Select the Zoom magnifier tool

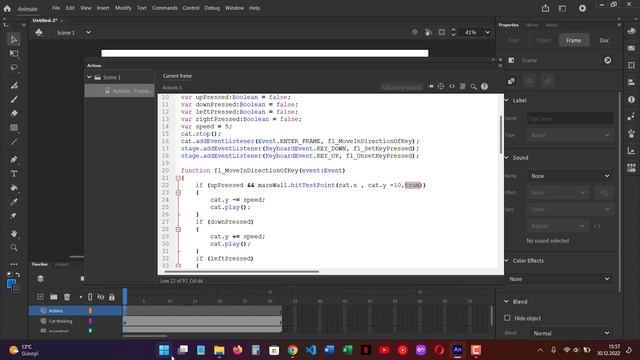pyautogui.click(x=14, y=247)
